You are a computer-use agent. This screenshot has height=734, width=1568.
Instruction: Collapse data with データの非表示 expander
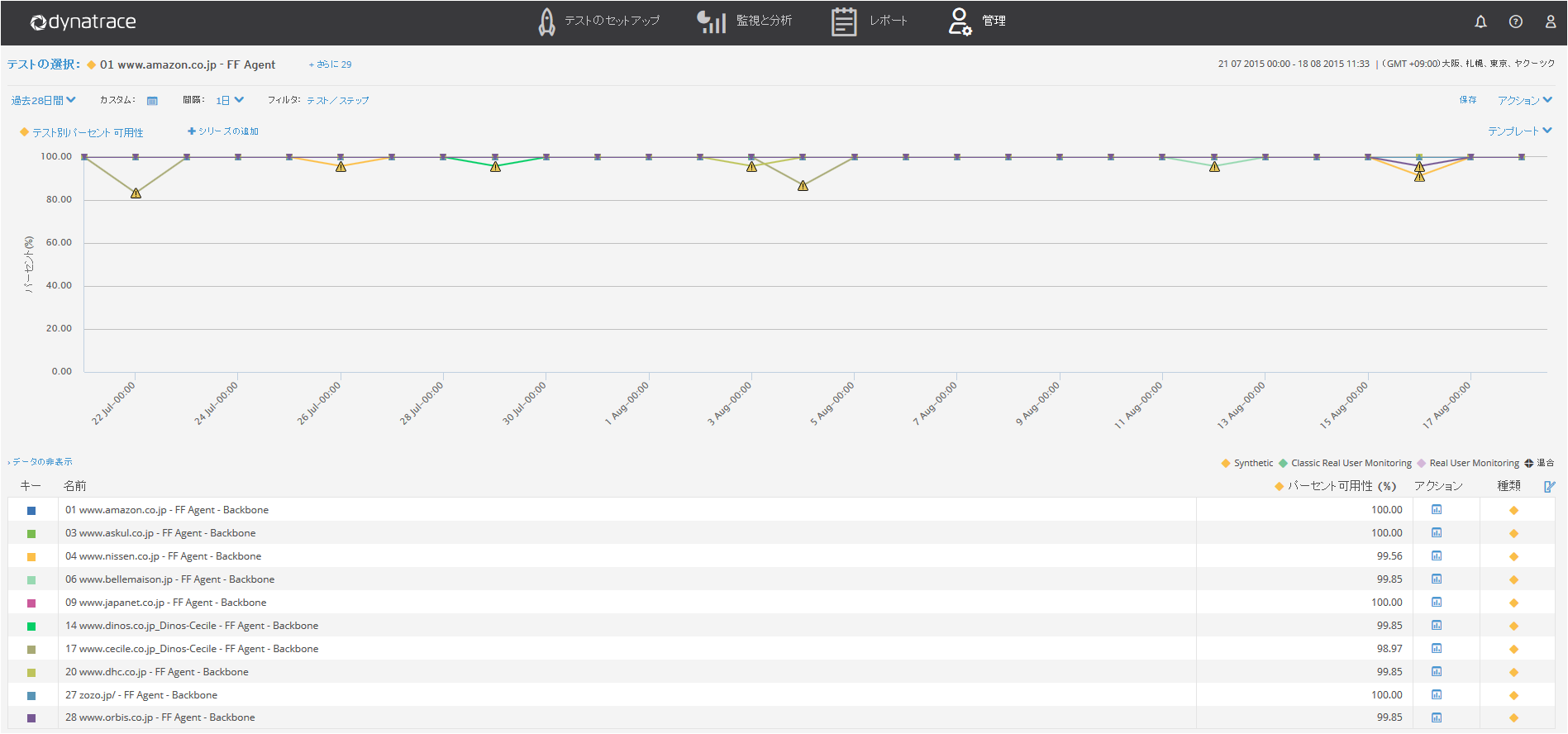pos(41,462)
